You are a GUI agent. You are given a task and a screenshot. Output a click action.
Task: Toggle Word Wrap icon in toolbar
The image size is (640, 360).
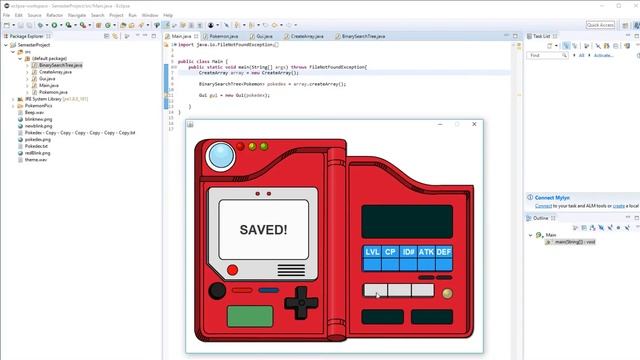tap(174, 25)
